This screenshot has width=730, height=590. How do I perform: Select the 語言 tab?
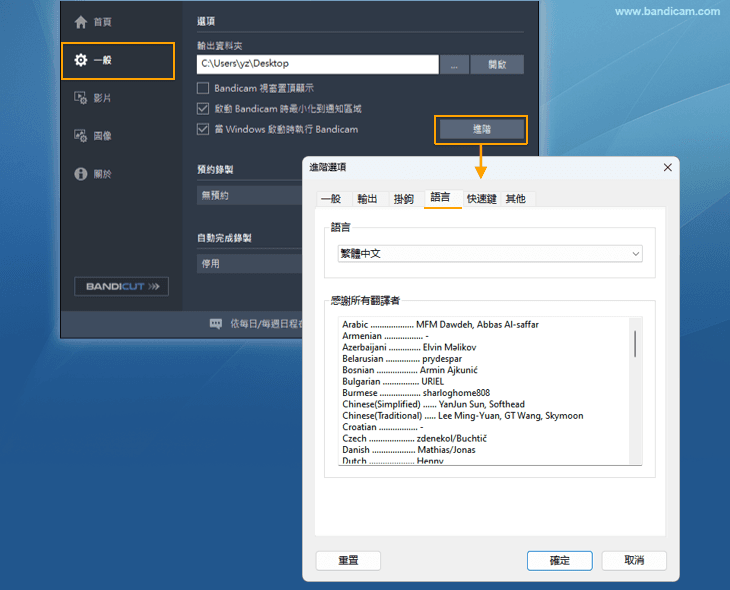pyautogui.click(x=443, y=198)
